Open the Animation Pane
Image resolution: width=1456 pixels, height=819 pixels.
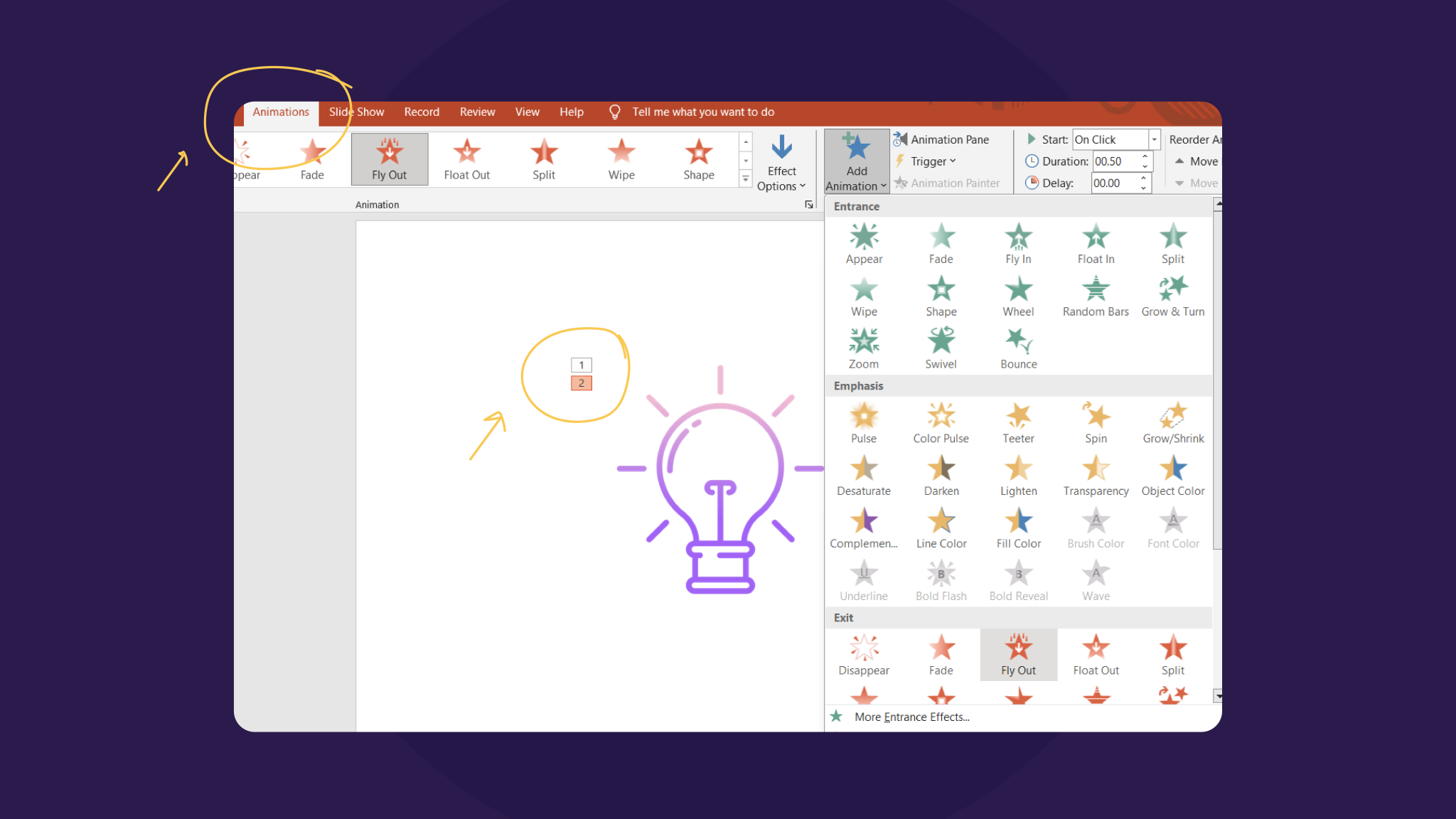[x=942, y=139]
